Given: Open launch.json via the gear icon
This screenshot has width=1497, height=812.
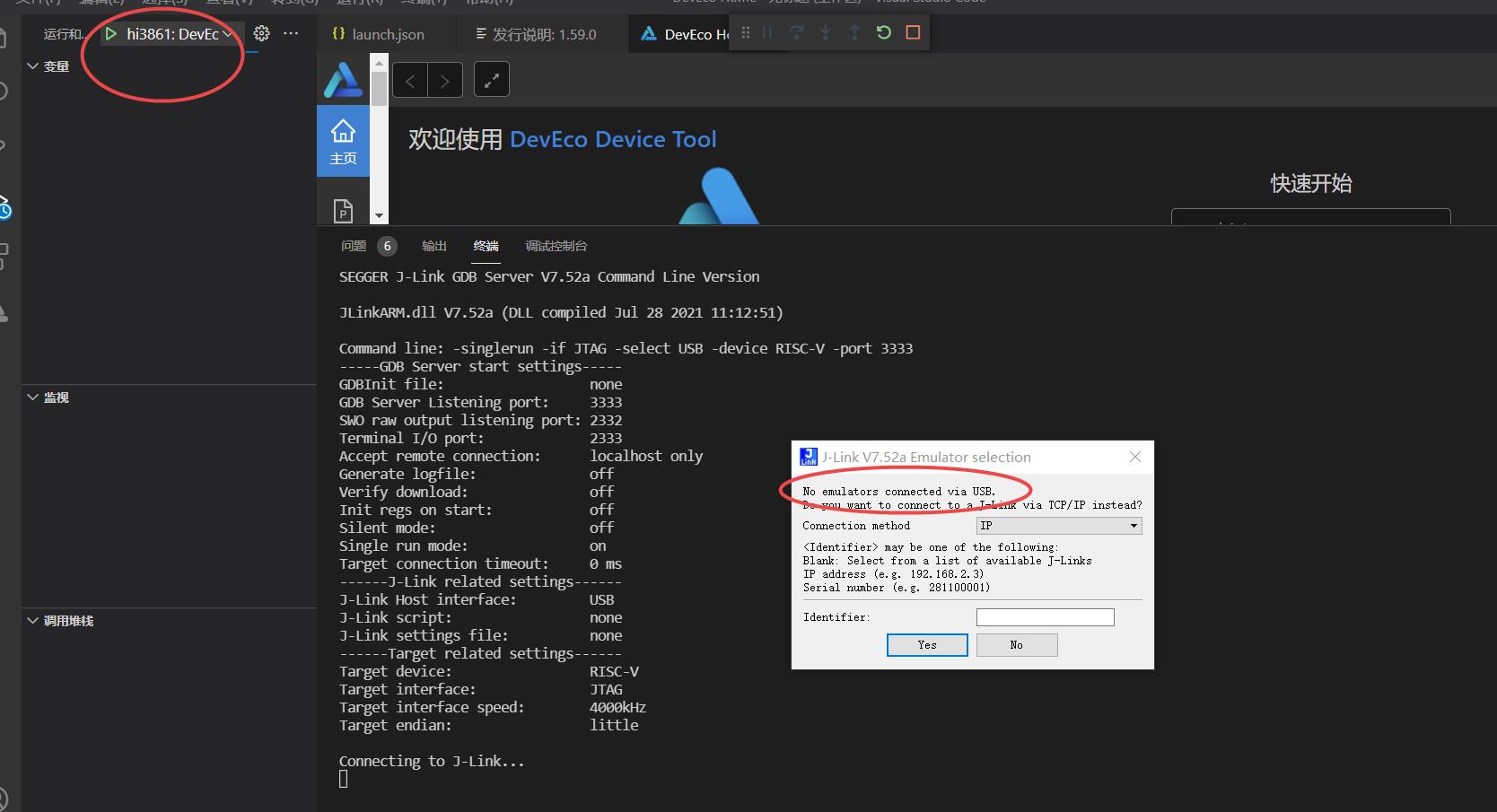Looking at the screenshot, I should coord(261,33).
